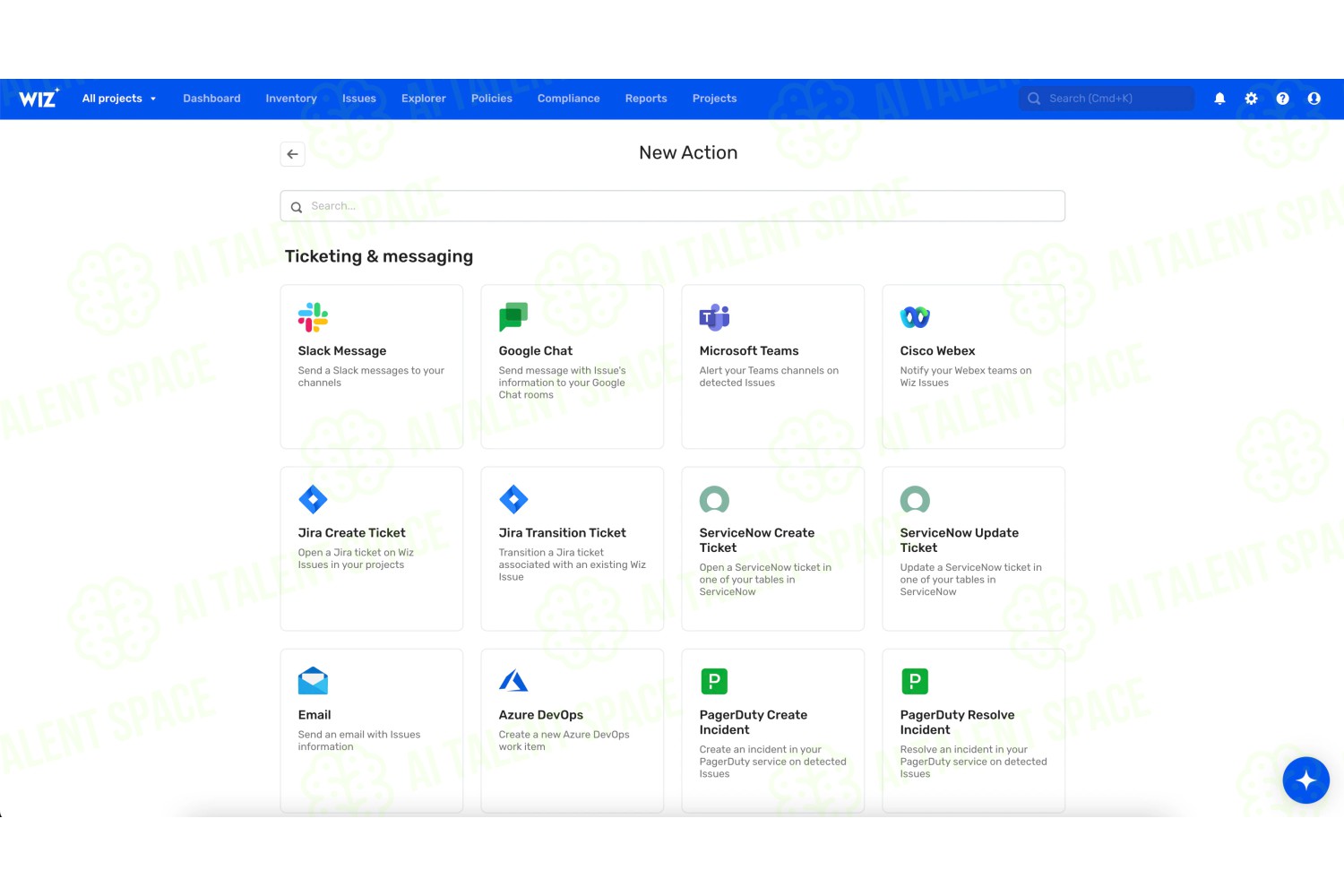
Task: Open notifications bell
Action: click(x=1219, y=99)
